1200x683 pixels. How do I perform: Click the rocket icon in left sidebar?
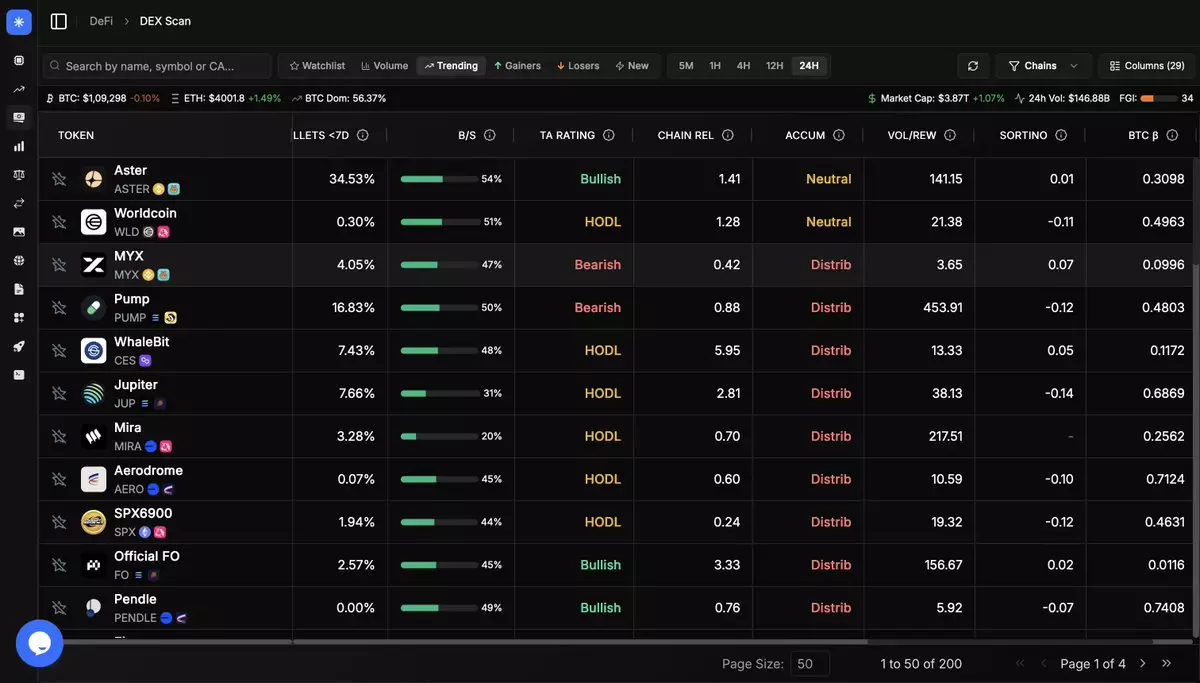(x=19, y=346)
